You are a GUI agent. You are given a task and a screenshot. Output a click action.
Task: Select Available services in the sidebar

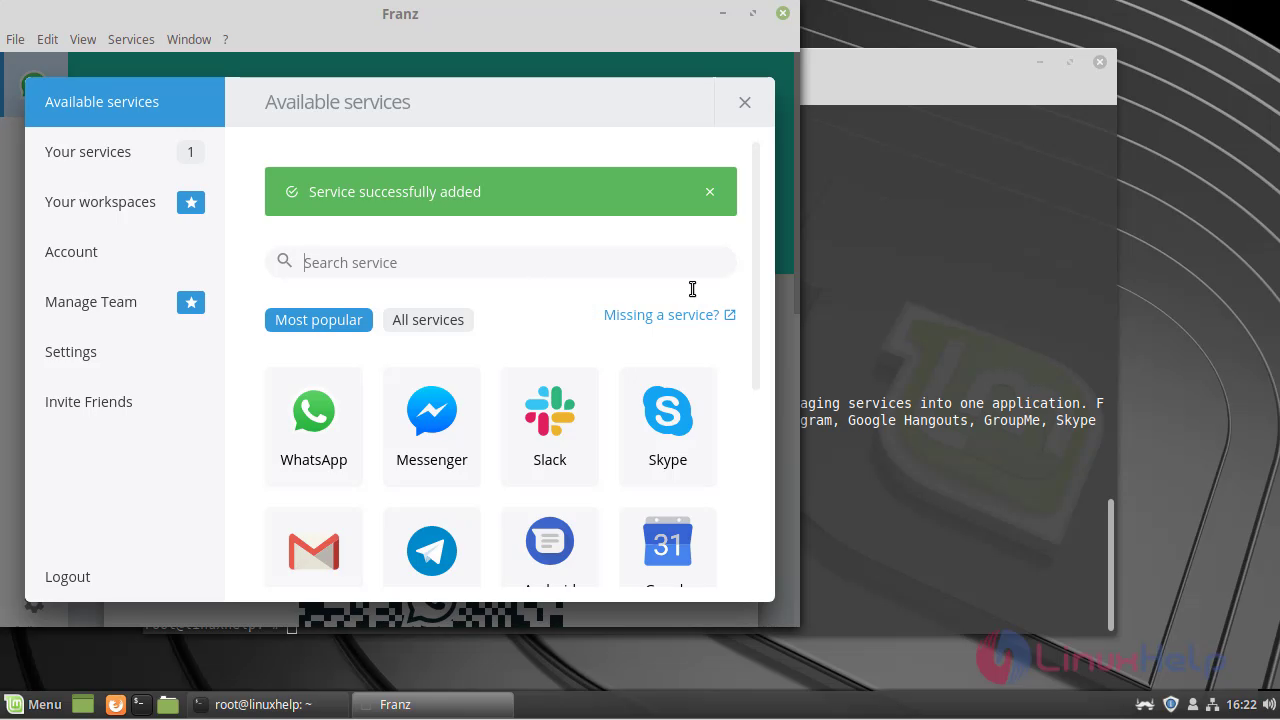pos(125,102)
